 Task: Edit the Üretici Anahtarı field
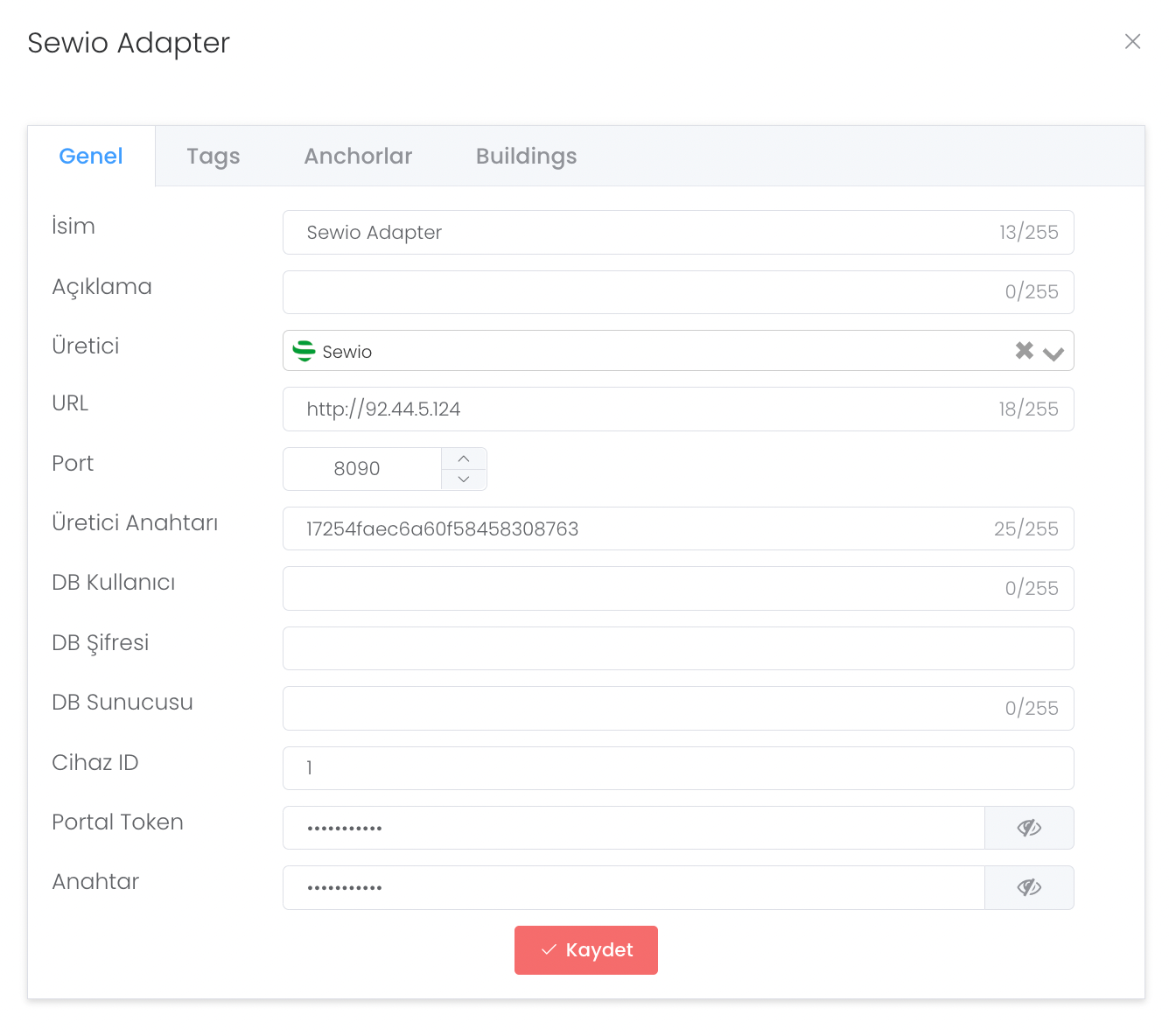coord(639,528)
